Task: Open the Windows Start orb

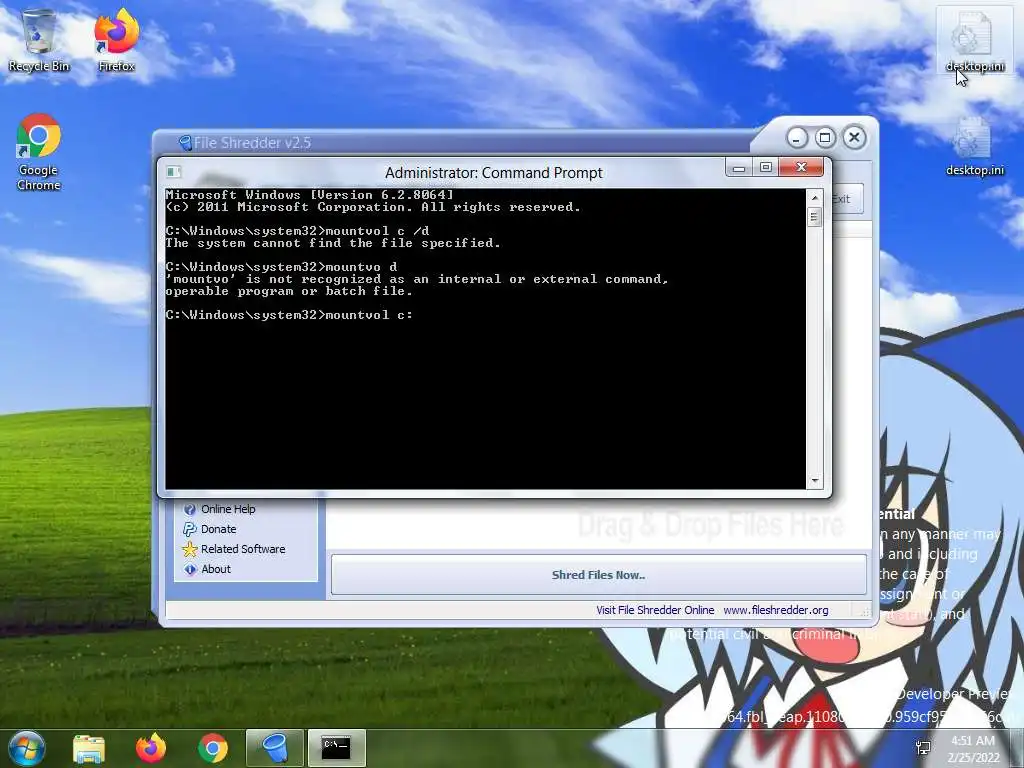Action: pyautogui.click(x=27, y=748)
